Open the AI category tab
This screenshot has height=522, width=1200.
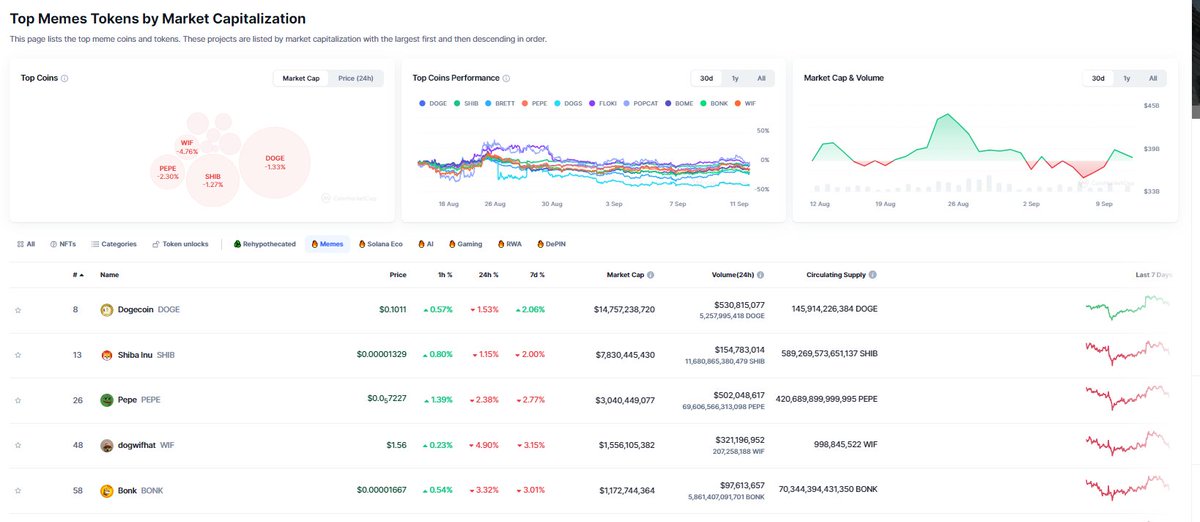(x=427, y=244)
